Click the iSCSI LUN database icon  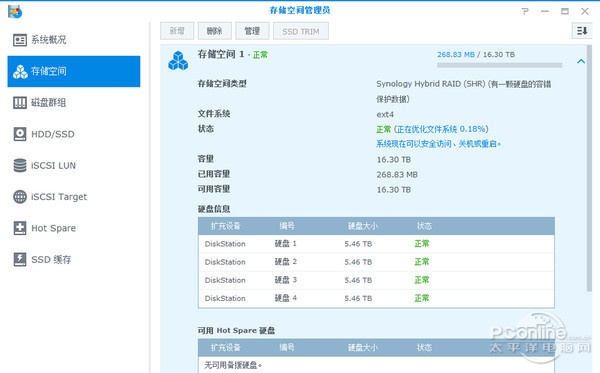pyautogui.click(x=20, y=165)
